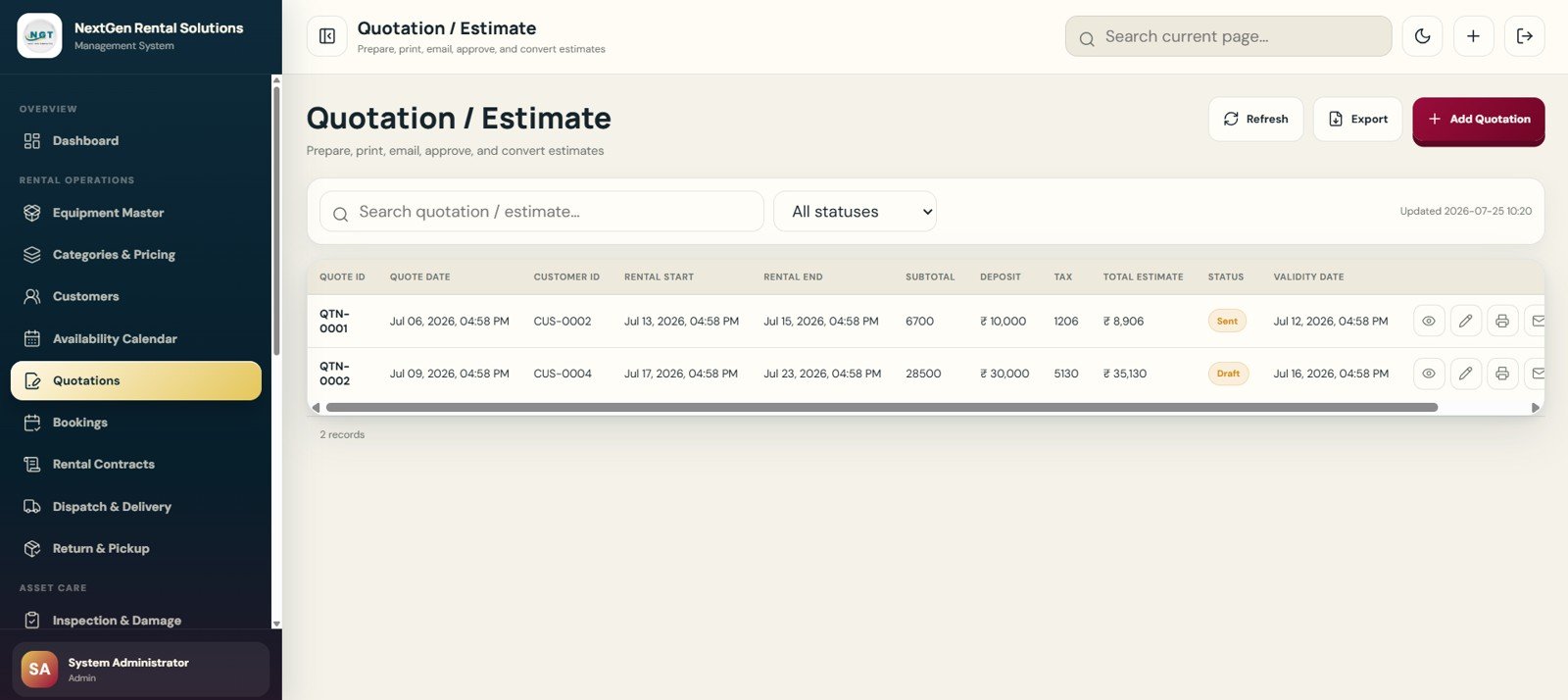
Task: Collapse the sidebar panel toggle icon
Action: 327,36
